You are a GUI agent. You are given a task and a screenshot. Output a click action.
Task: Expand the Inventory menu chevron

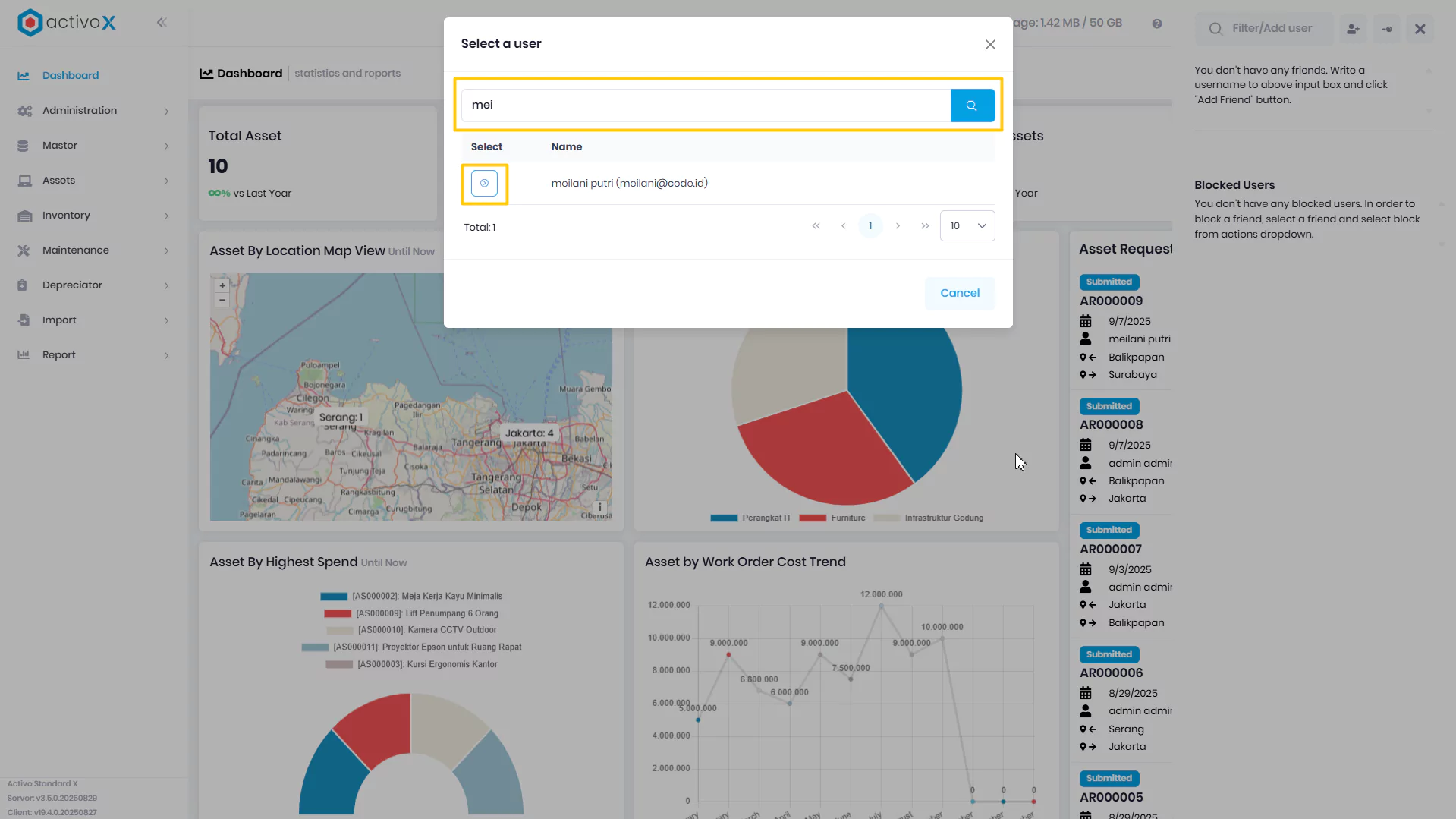tap(166, 216)
